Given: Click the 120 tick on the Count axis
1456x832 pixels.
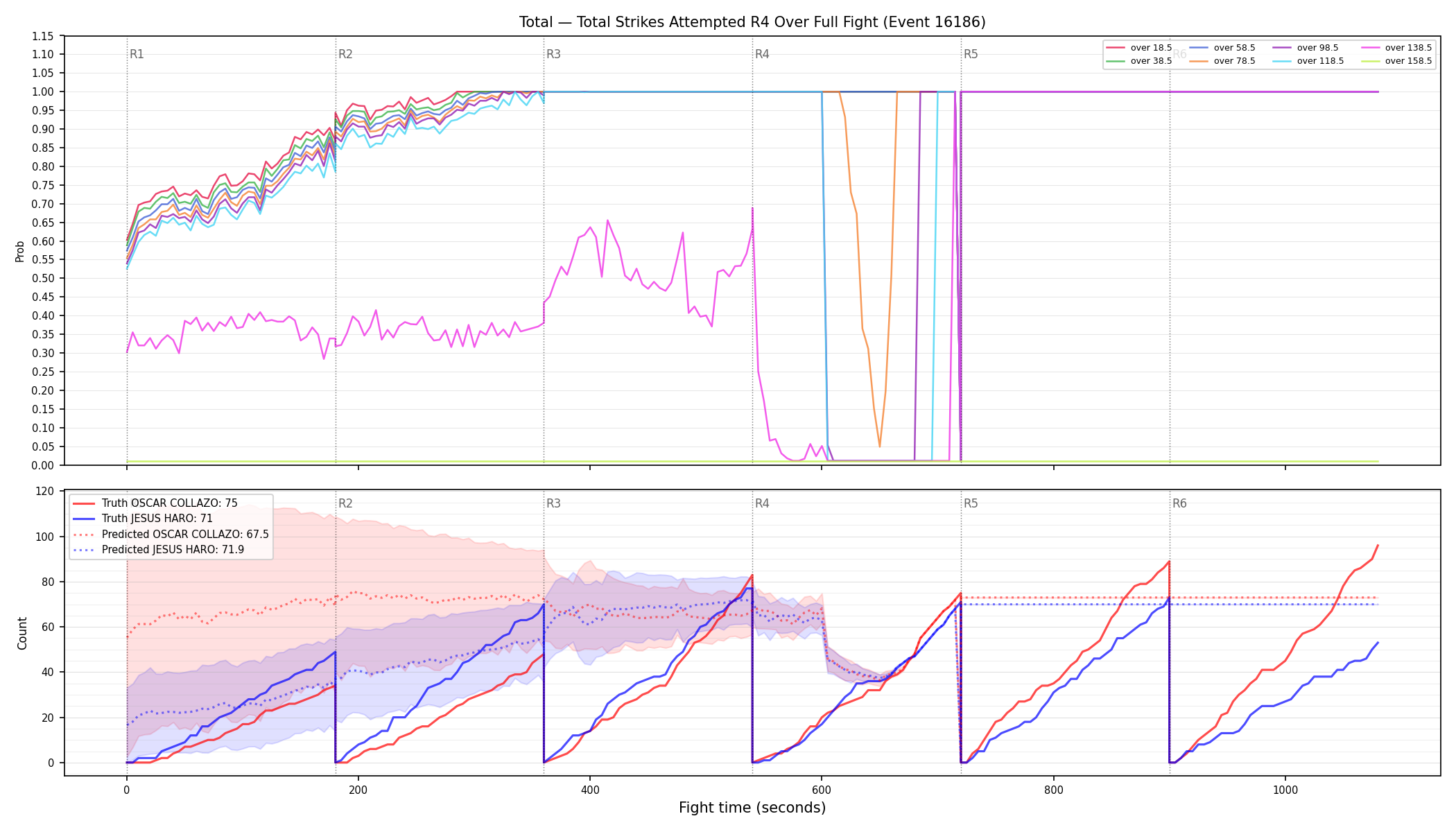Looking at the screenshot, I should pos(45,492).
